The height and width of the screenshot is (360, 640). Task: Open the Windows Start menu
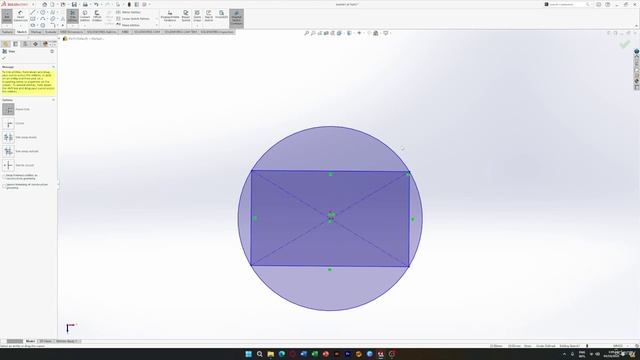[248, 354]
